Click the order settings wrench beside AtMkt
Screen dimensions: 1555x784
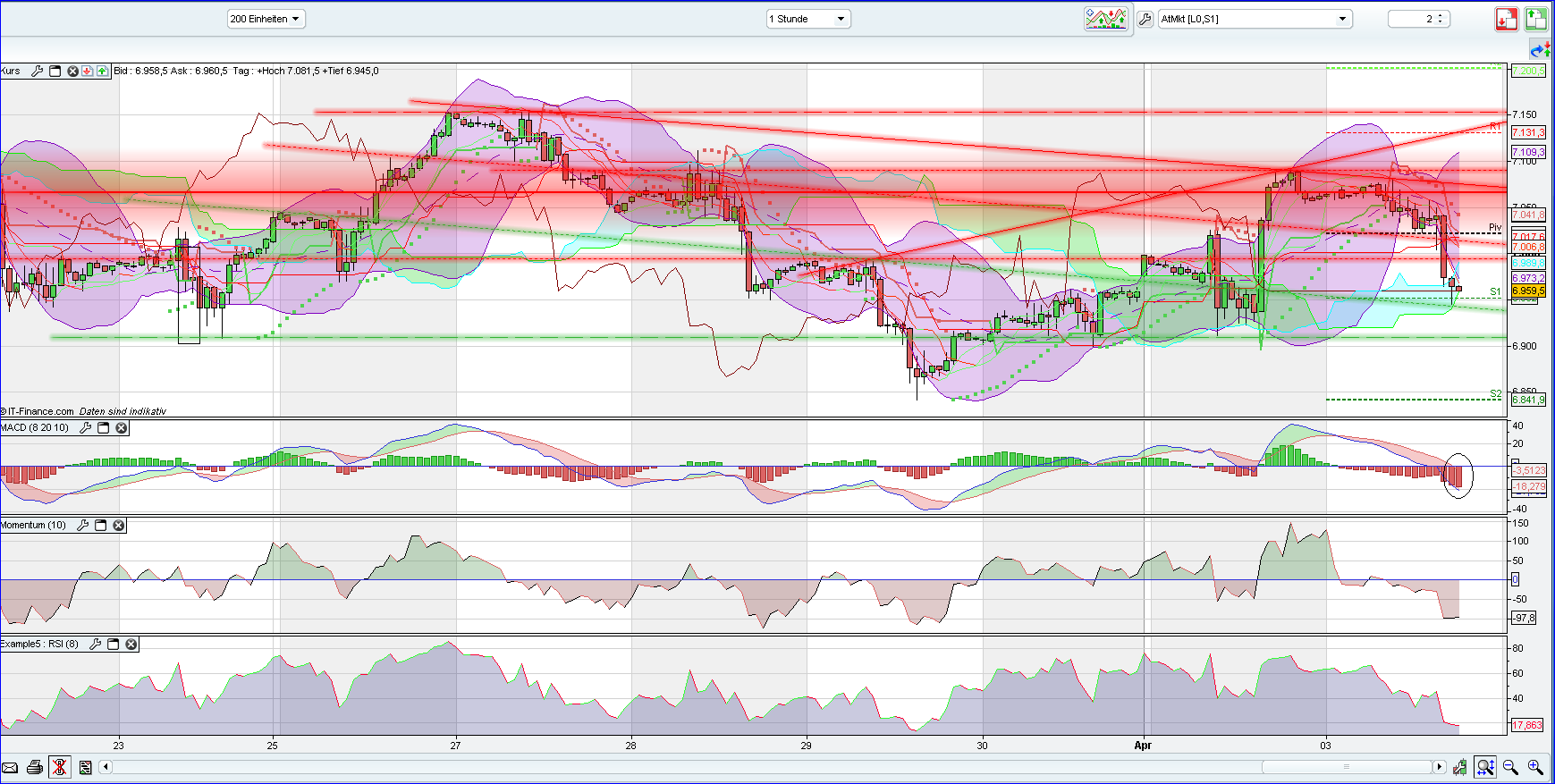[1145, 19]
